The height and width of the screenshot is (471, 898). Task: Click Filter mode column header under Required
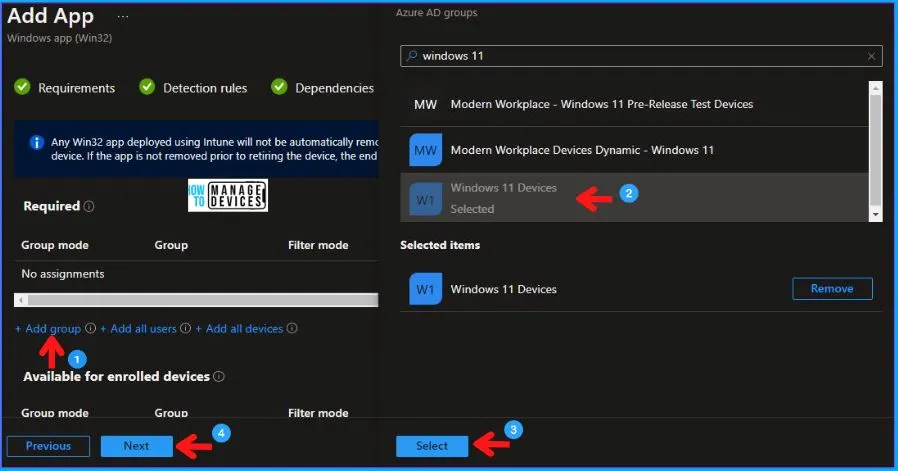(318, 245)
